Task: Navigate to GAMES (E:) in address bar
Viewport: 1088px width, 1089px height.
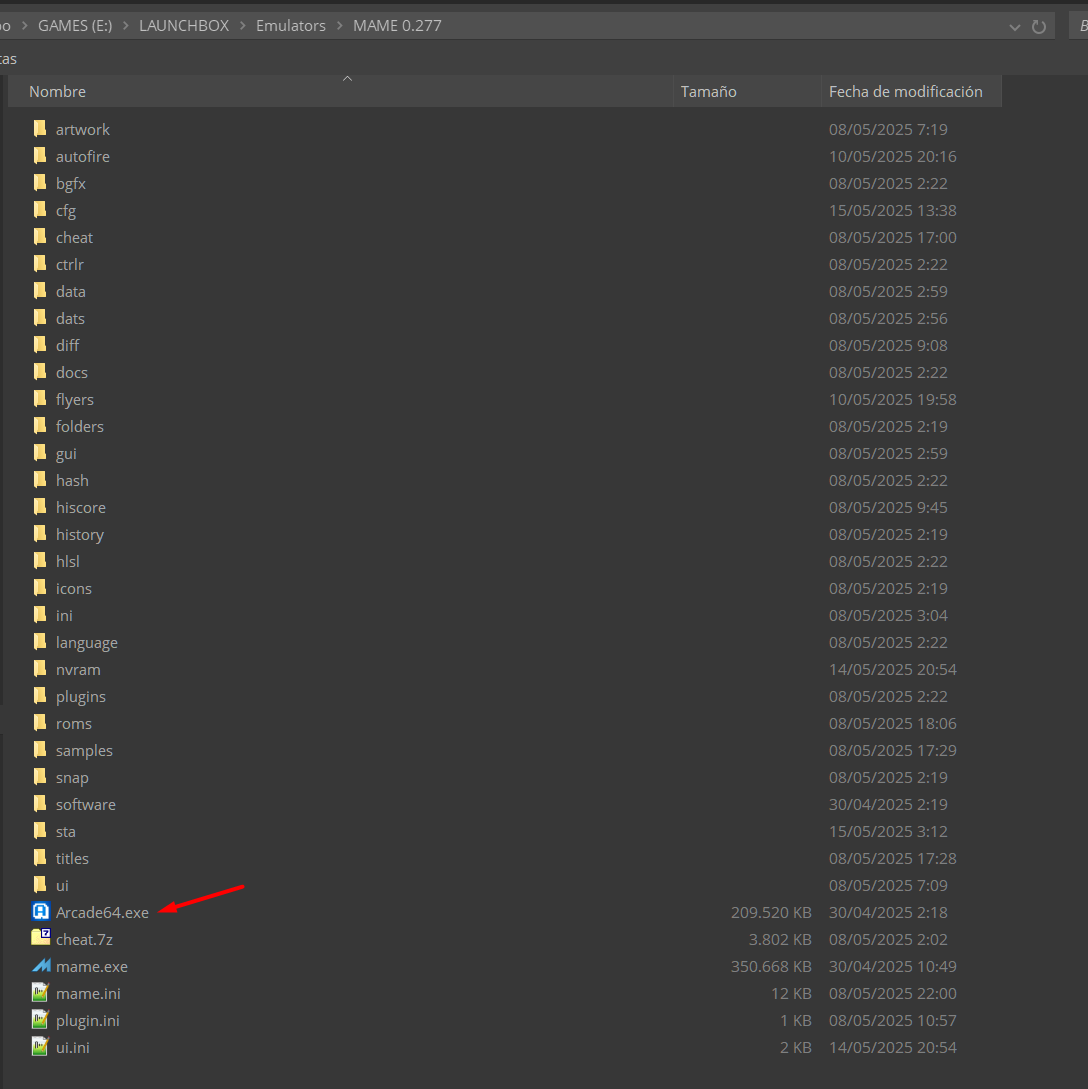Action: [x=75, y=26]
